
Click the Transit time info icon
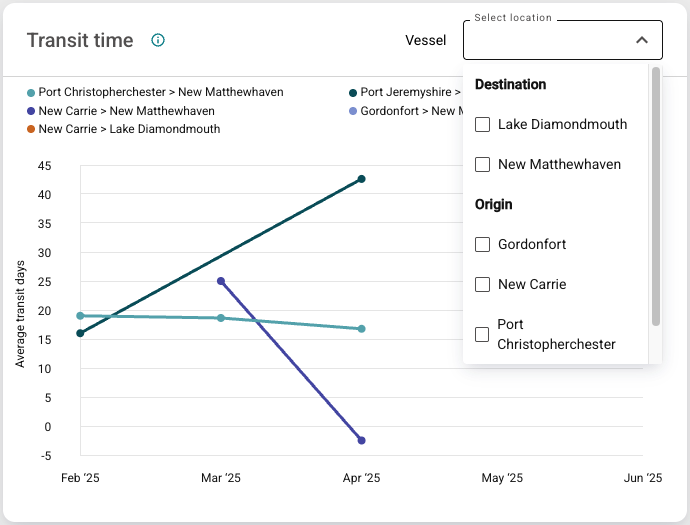tap(158, 40)
